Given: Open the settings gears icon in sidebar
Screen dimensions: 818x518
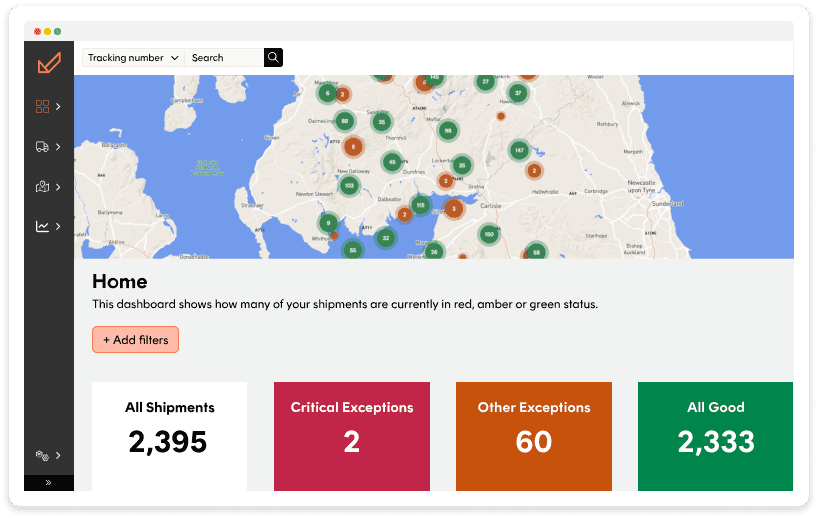Looking at the screenshot, I should pyautogui.click(x=42, y=455).
